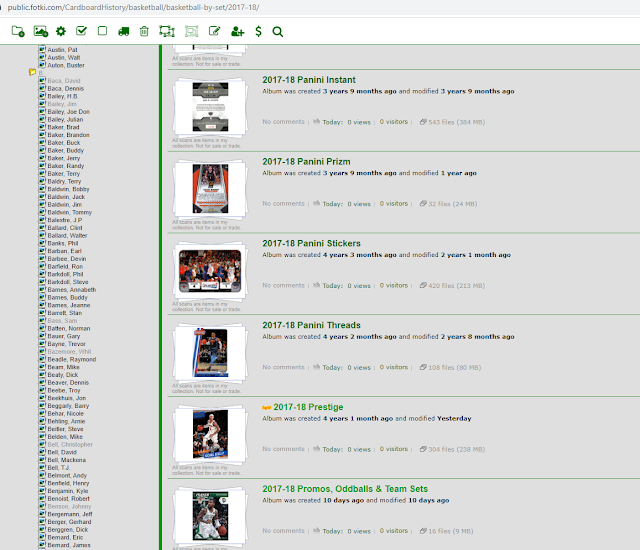
Task: Open 2017-18 Panini Instant album link
Action: click(x=309, y=80)
